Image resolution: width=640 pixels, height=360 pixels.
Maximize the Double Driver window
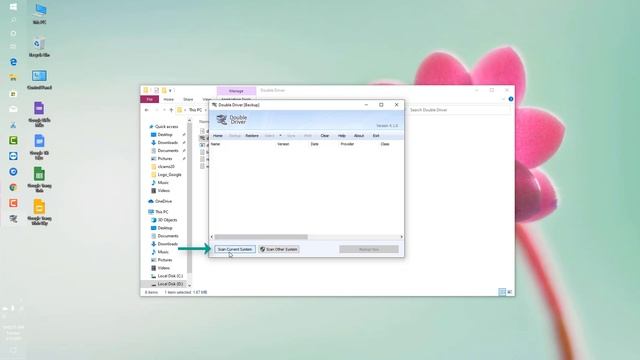tap(381, 105)
